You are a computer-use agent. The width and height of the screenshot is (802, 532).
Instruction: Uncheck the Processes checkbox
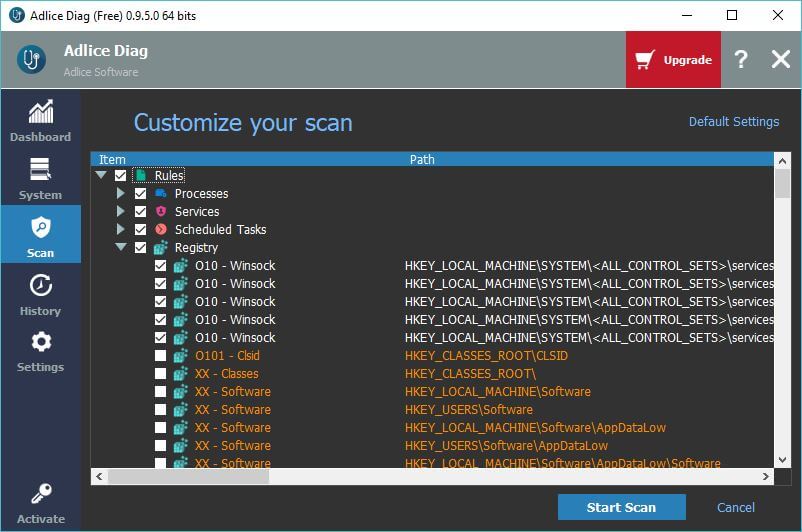[141, 194]
